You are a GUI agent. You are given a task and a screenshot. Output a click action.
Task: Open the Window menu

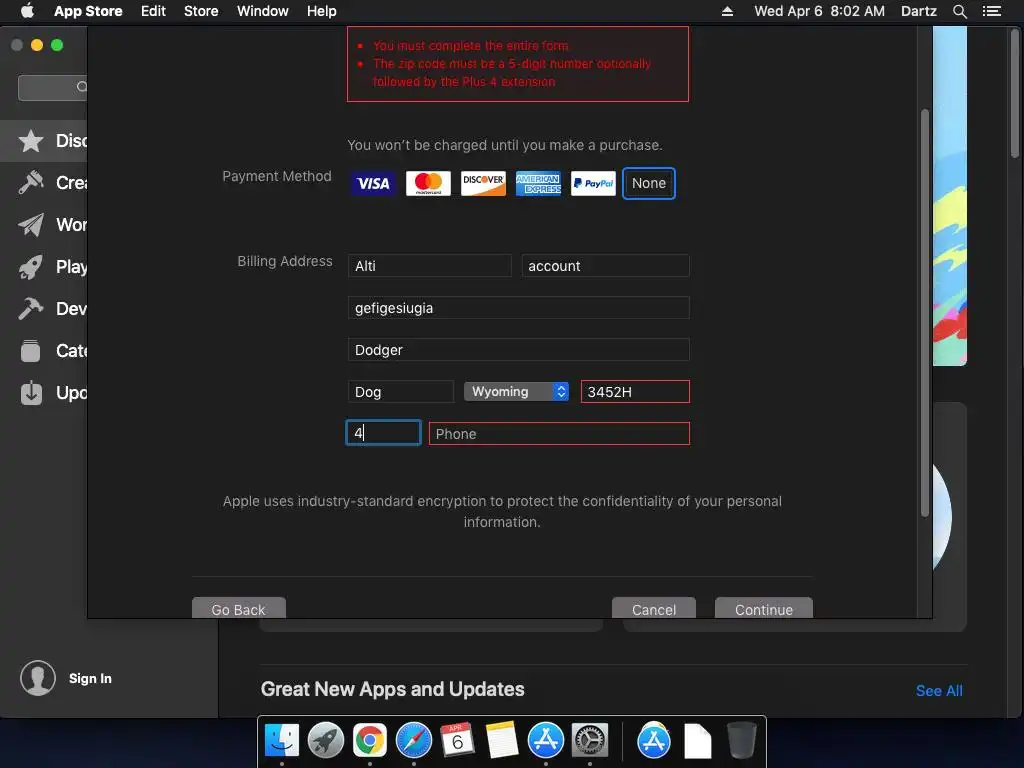[x=263, y=11]
